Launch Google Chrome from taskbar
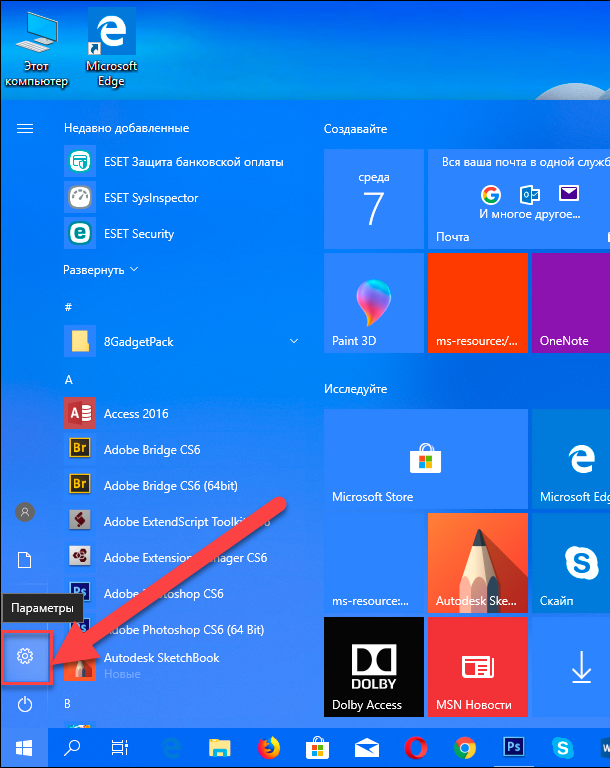The height and width of the screenshot is (768, 610). click(464, 748)
